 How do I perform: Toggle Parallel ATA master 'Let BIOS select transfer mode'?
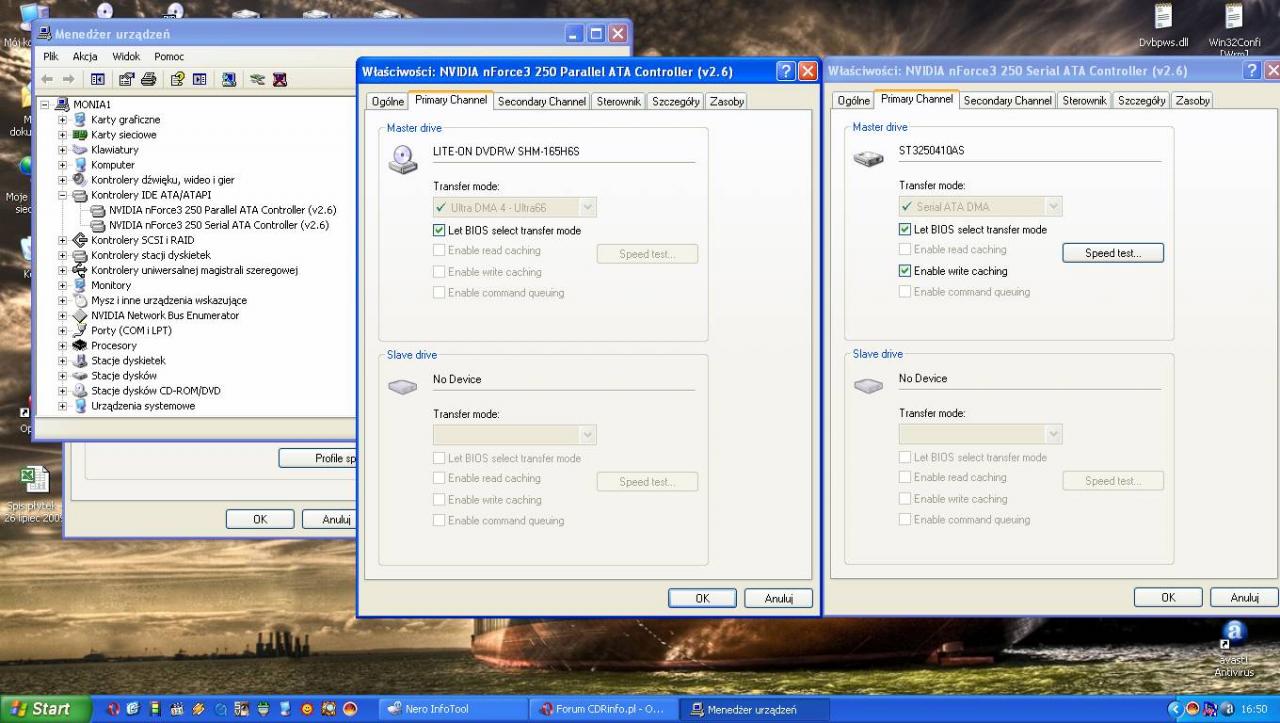pyautogui.click(x=439, y=230)
